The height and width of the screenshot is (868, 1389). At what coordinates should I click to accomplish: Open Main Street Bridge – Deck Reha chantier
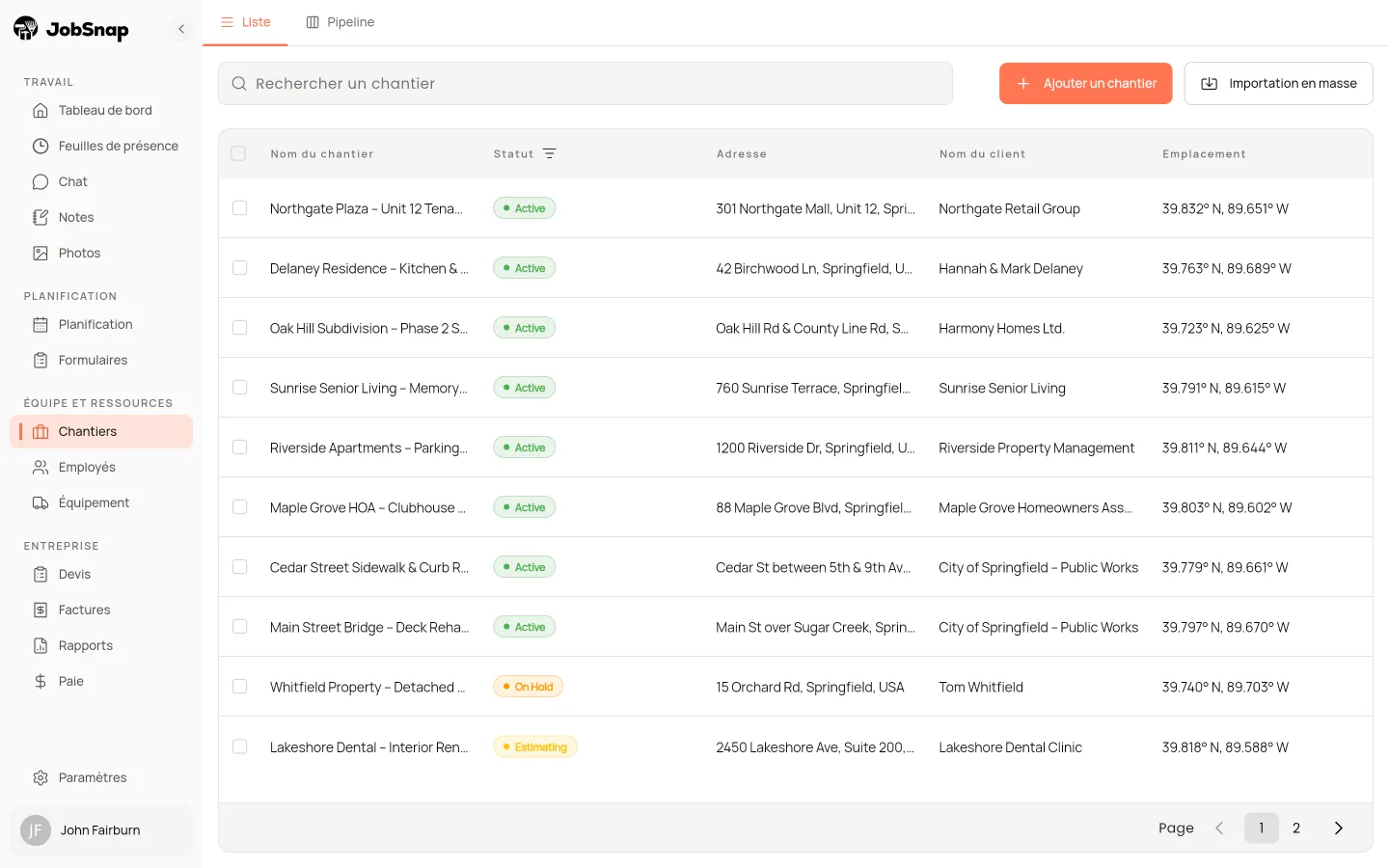(369, 627)
